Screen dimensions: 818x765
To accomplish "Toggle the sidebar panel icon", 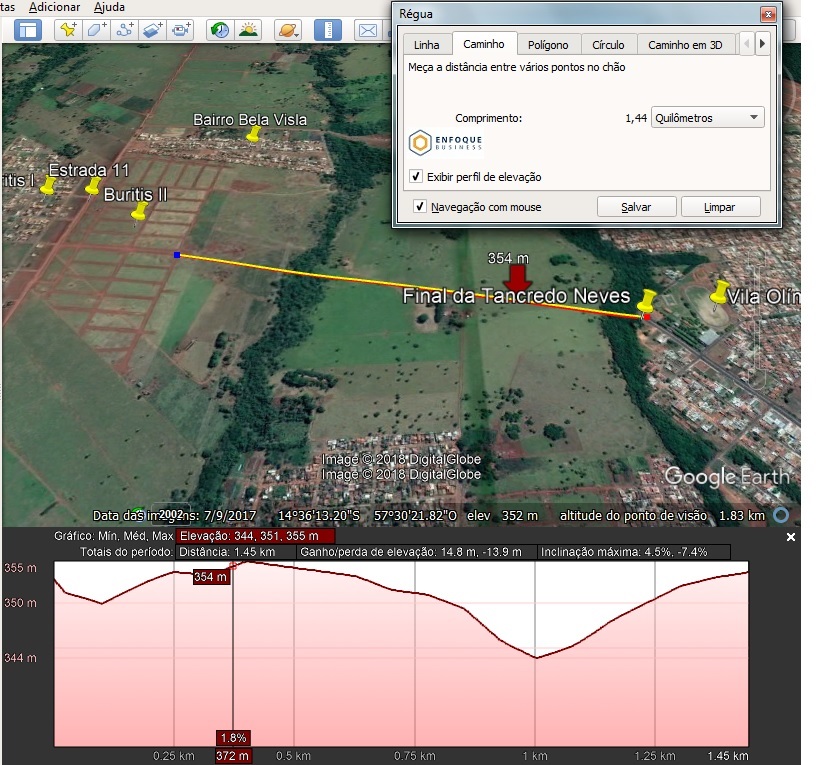I will [28, 30].
